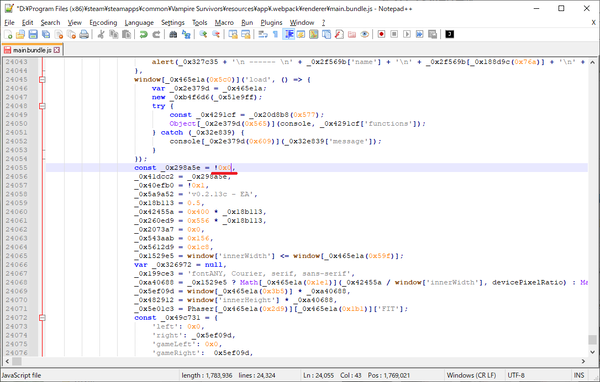This screenshot has width=600, height=382.
Task: Toggle synchronized vertical scrolling icon
Action: [233, 35]
